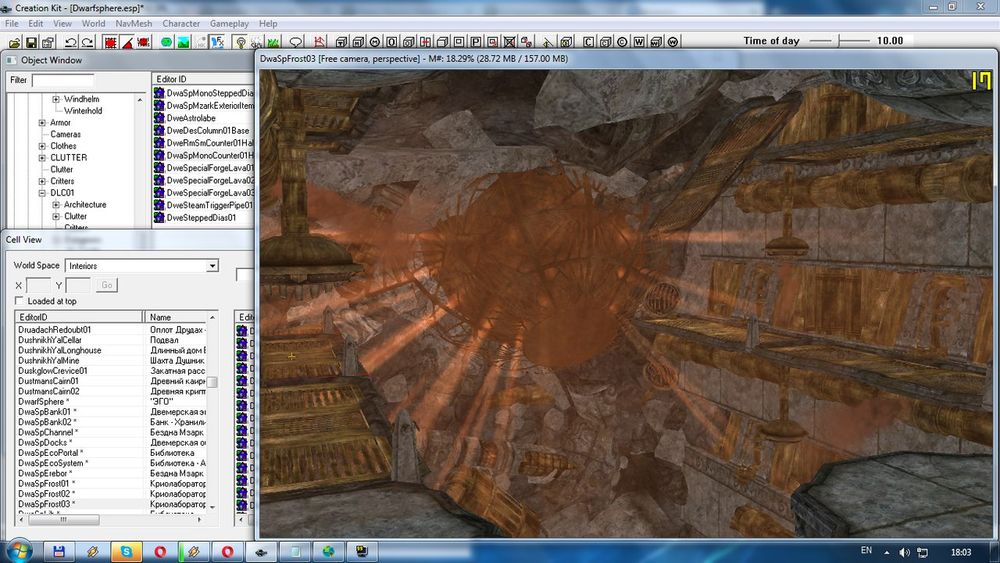Expand the DLC01 Architecture node

click(x=55, y=205)
